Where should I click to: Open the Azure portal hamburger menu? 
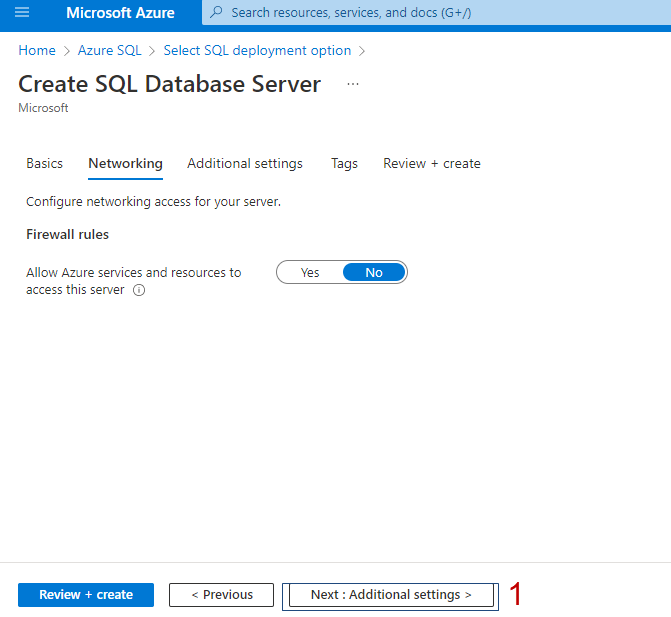pos(22,12)
